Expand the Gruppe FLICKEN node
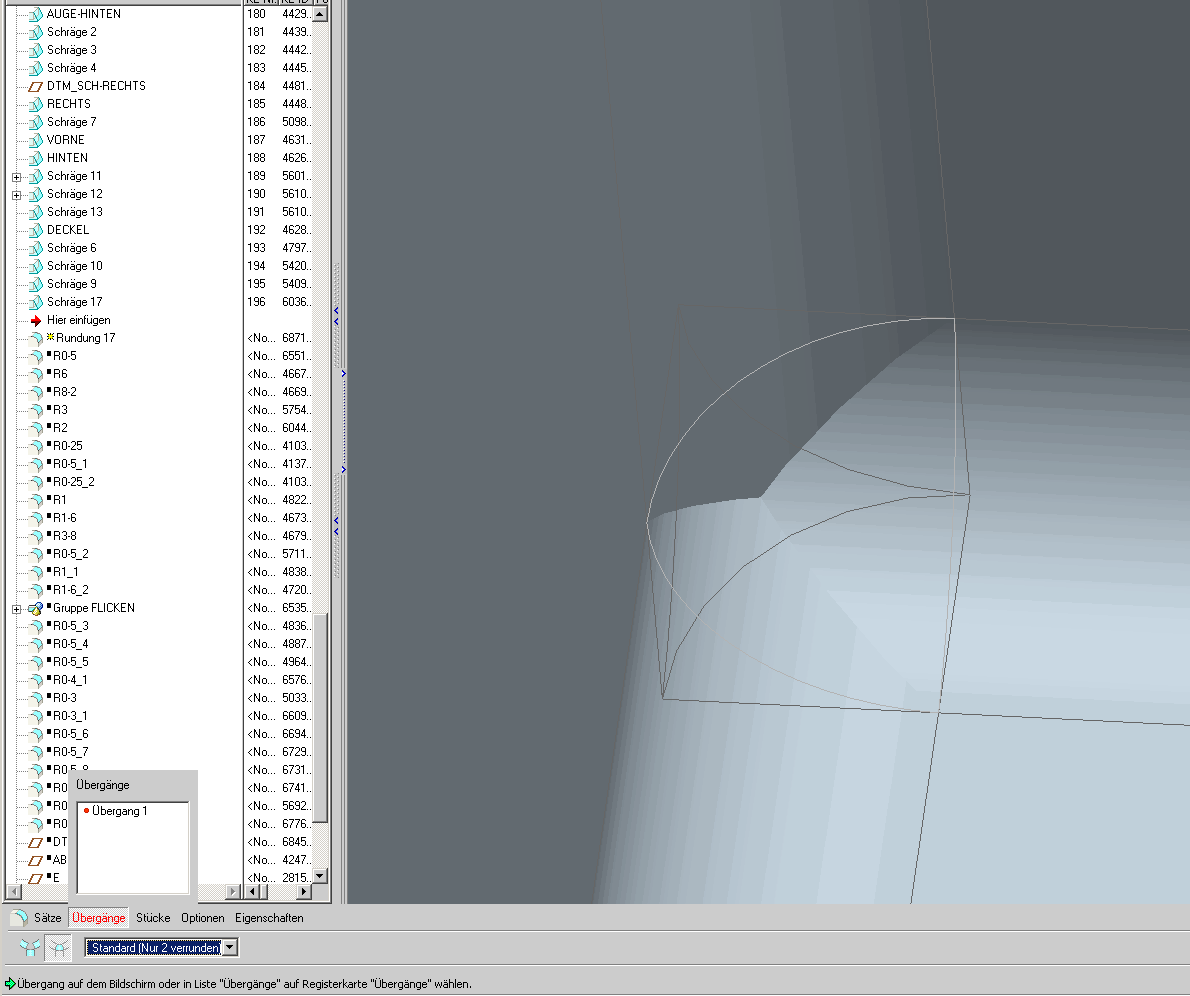 click(x=17, y=609)
